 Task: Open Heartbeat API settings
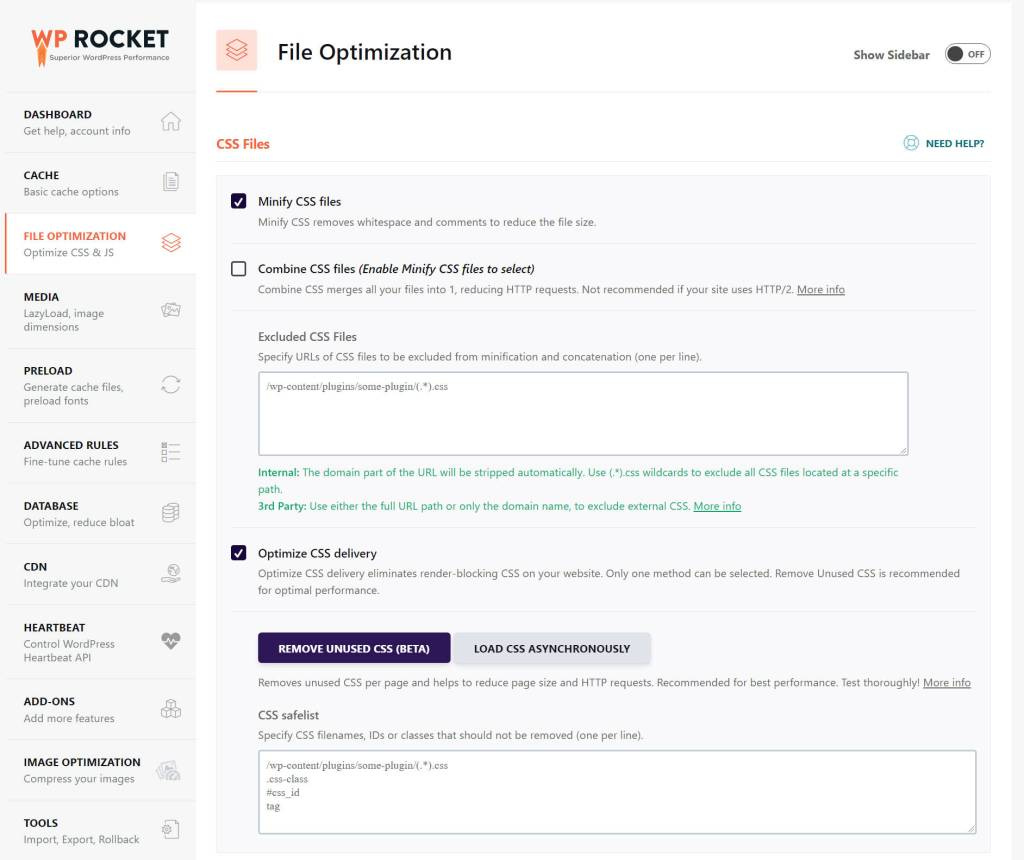pos(101,642)
